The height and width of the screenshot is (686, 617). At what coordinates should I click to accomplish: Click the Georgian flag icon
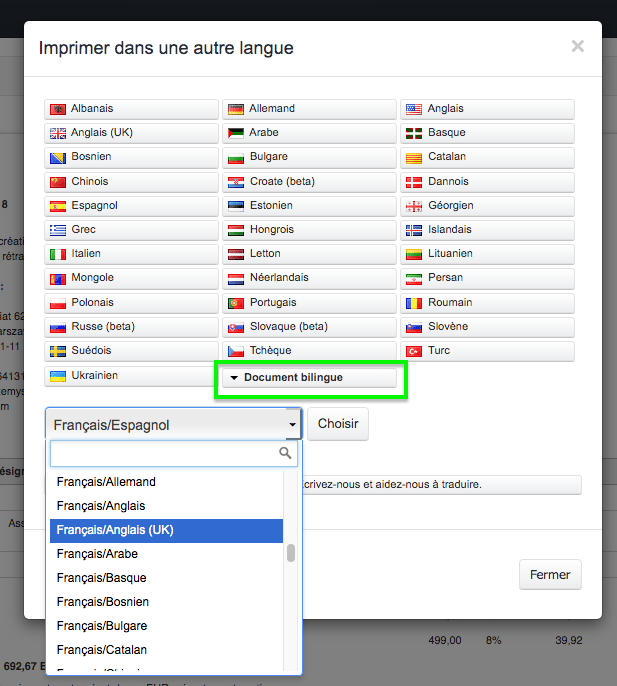point(414,206)
